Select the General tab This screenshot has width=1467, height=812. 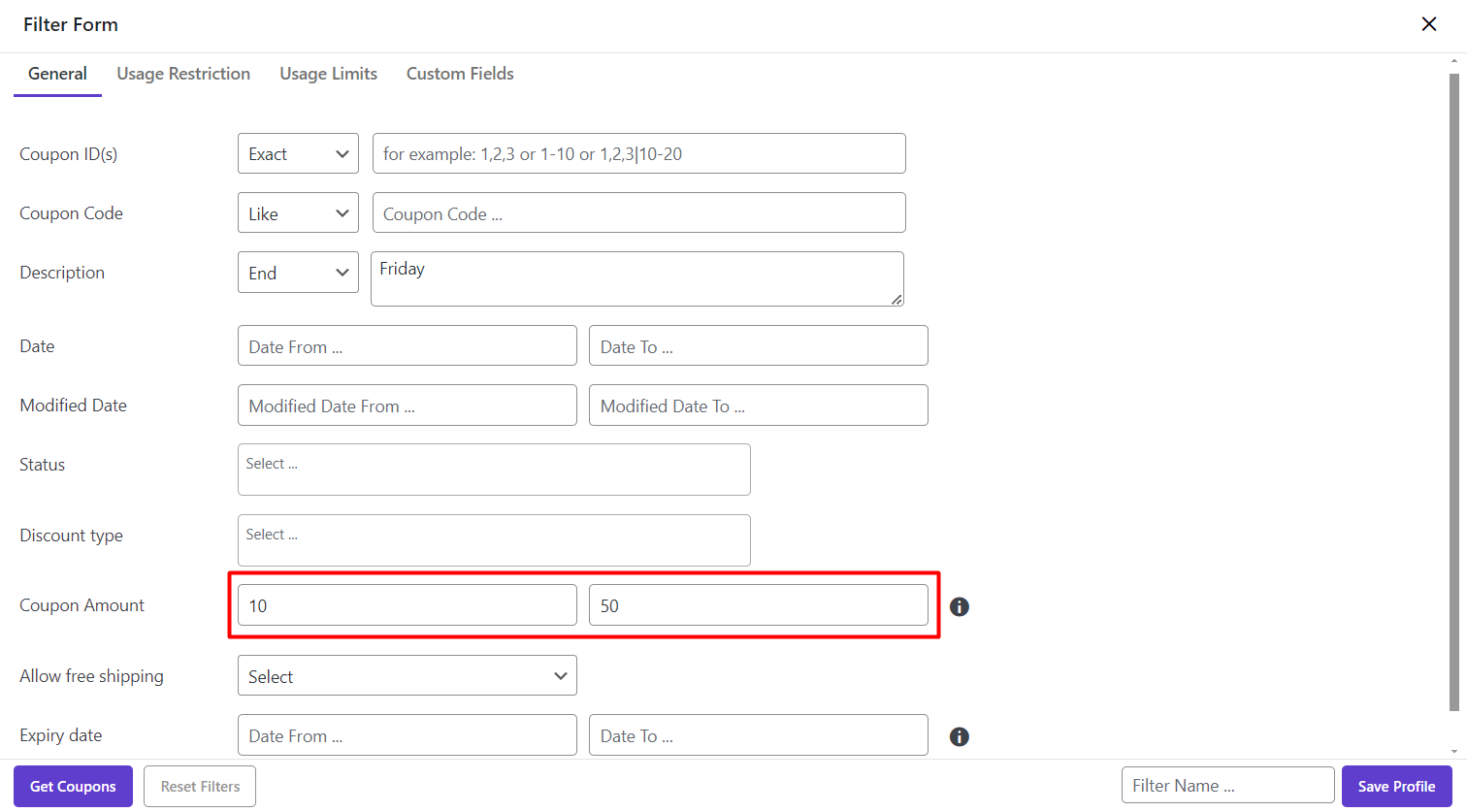[57, 74]
